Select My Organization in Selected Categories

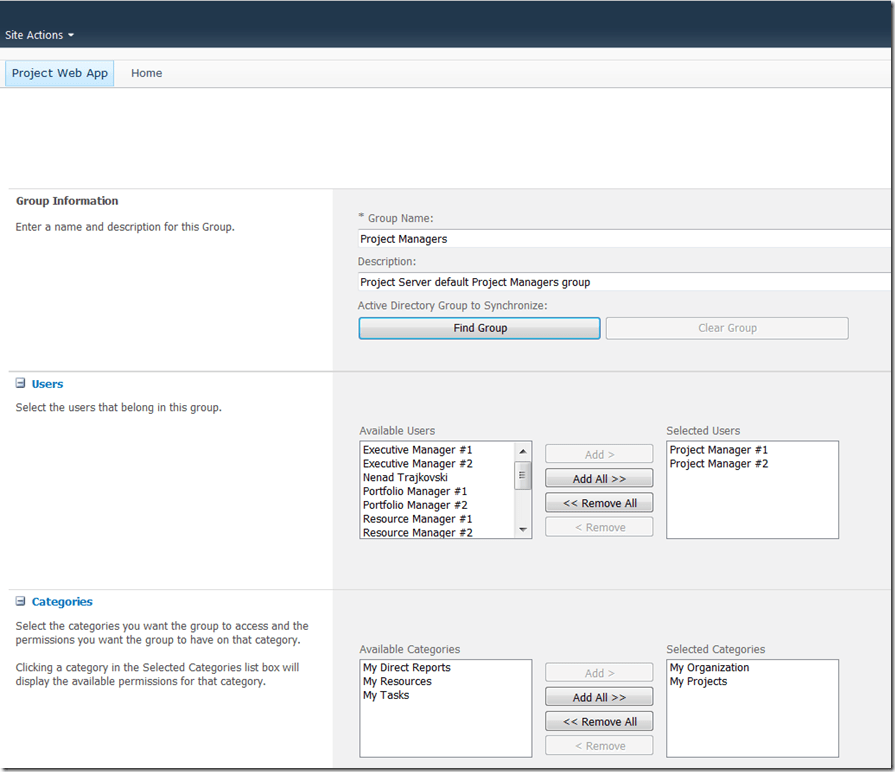[709, 668]
